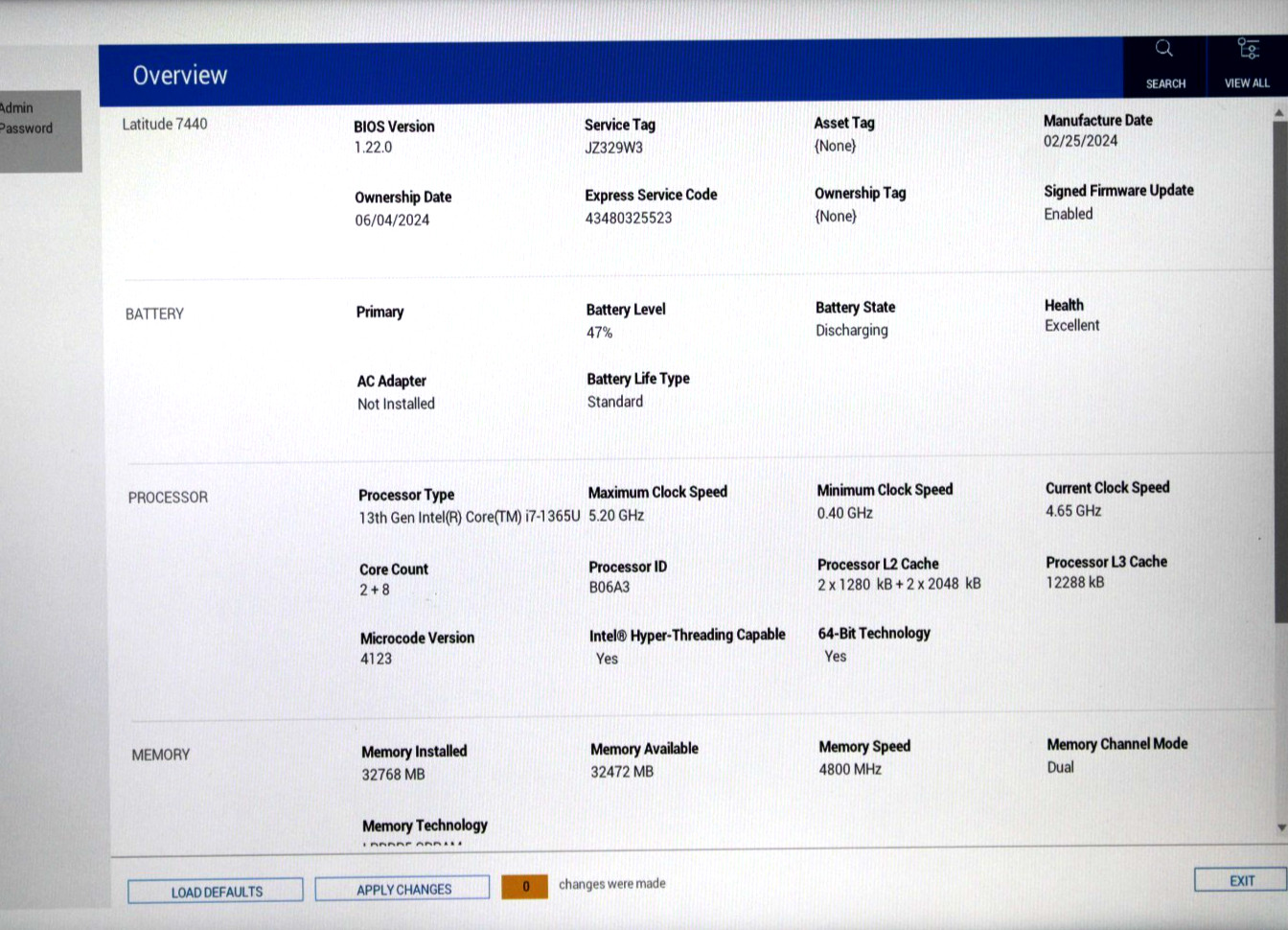Click the Maximum Clock Speed 5.20 GHz
The image size is (1288, 930).
coord(616,515)
